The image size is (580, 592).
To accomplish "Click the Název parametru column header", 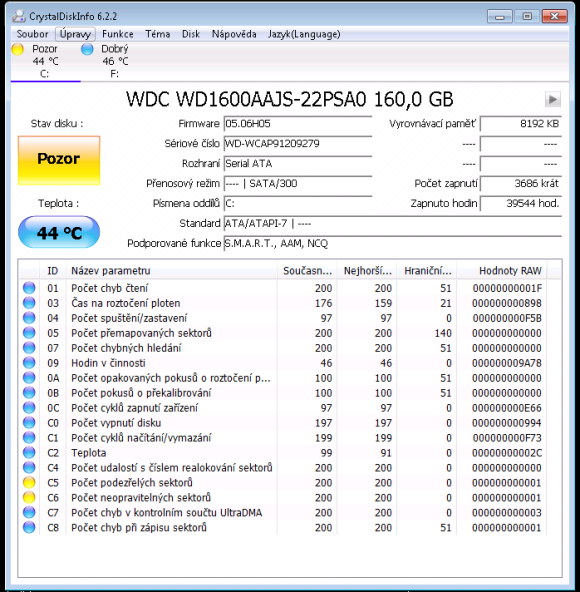I will pyautogui.click(x=171, y=270).
